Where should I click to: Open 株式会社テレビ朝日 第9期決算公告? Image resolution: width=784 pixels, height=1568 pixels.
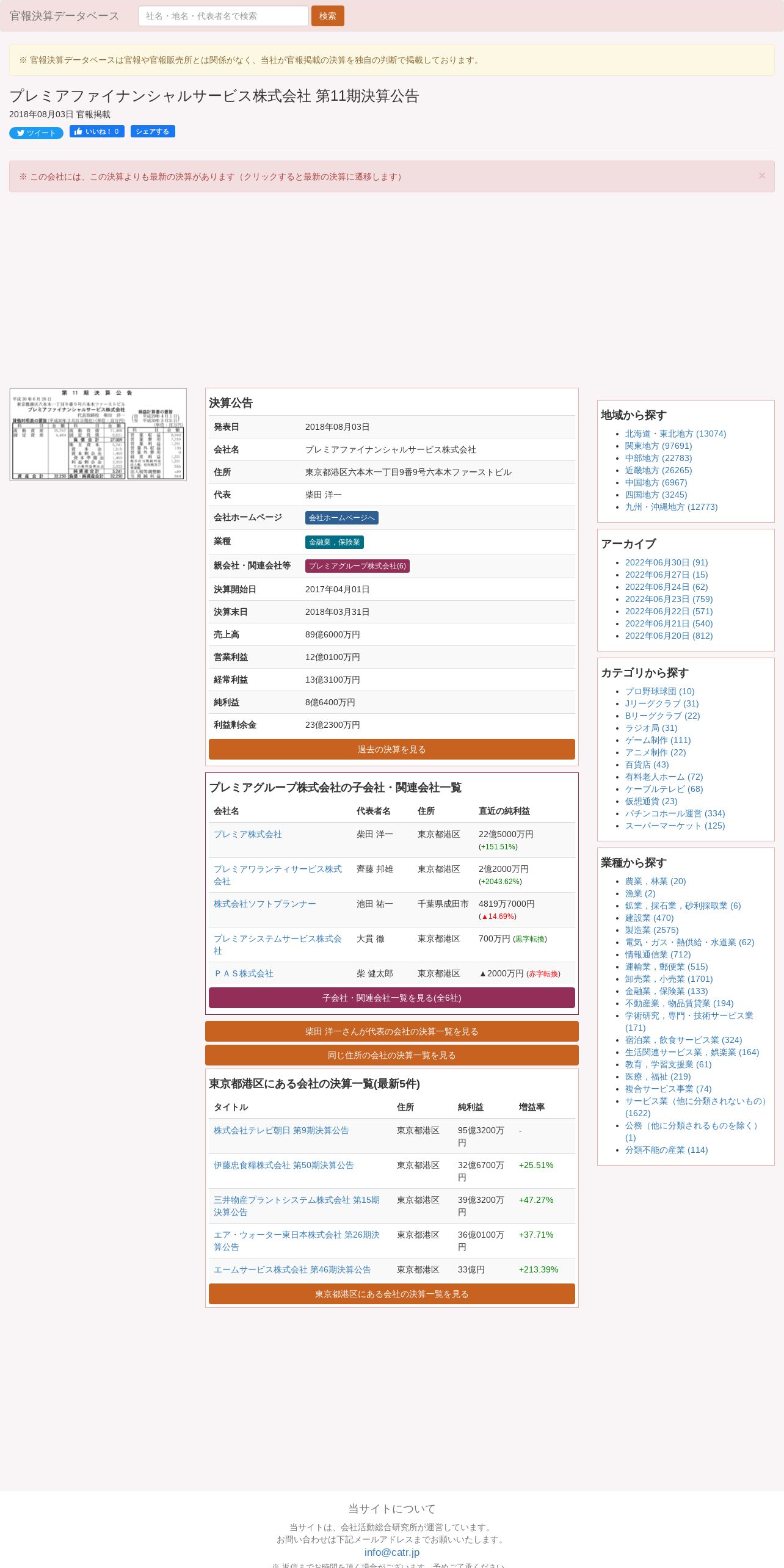coord(281,1130)
